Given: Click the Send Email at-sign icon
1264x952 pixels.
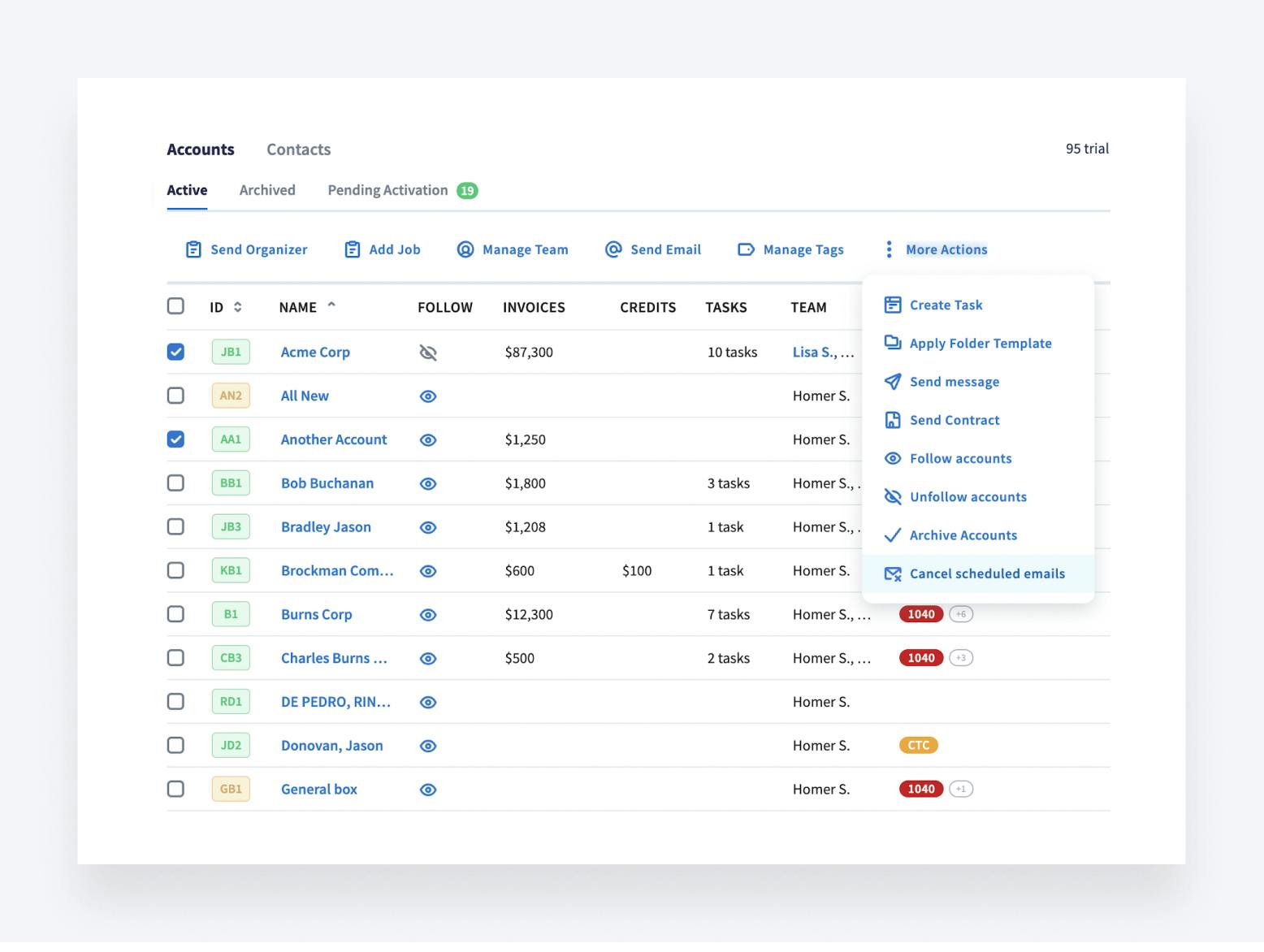Looking at the screenshot, I should coord(613,249).
